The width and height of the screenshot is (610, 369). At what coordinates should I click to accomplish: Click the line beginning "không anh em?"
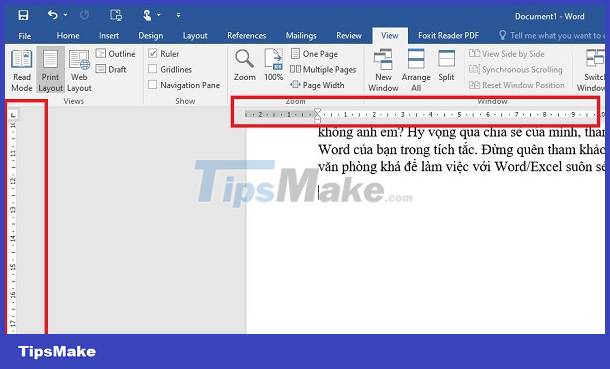point(461,132)
